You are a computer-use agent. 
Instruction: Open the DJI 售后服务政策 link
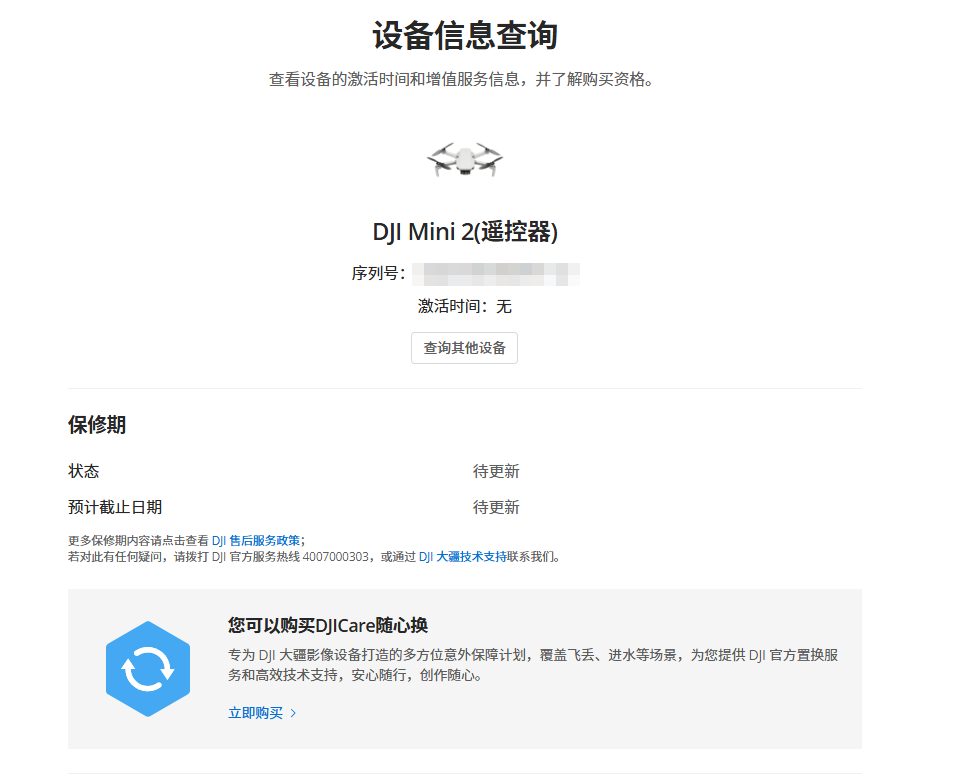click(256, 541)
